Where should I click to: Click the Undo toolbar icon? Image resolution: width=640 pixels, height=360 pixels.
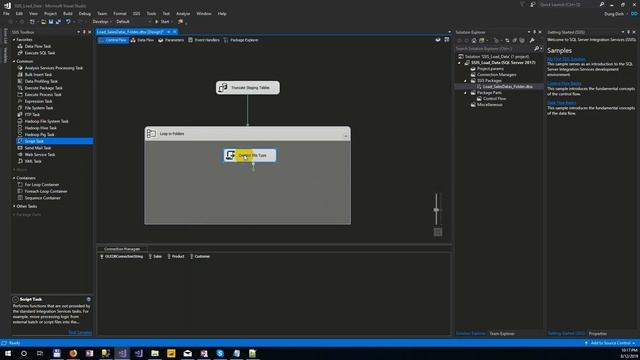[x=68, y=22]
